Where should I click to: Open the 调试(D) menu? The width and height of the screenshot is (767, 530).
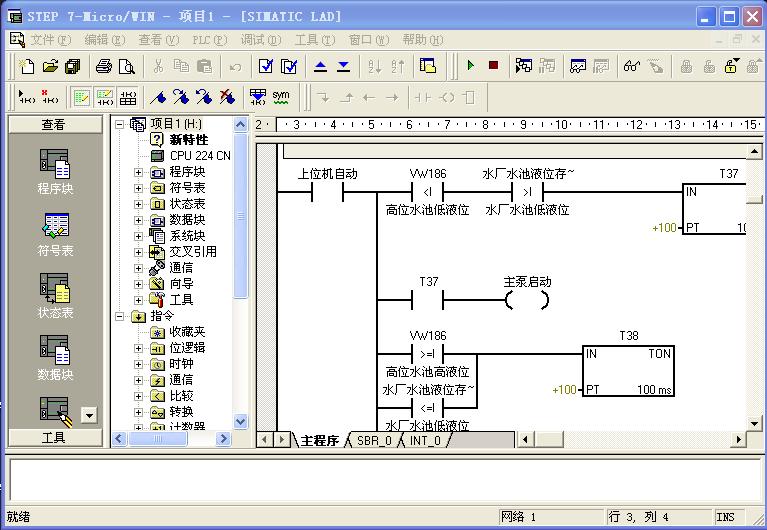261,40
